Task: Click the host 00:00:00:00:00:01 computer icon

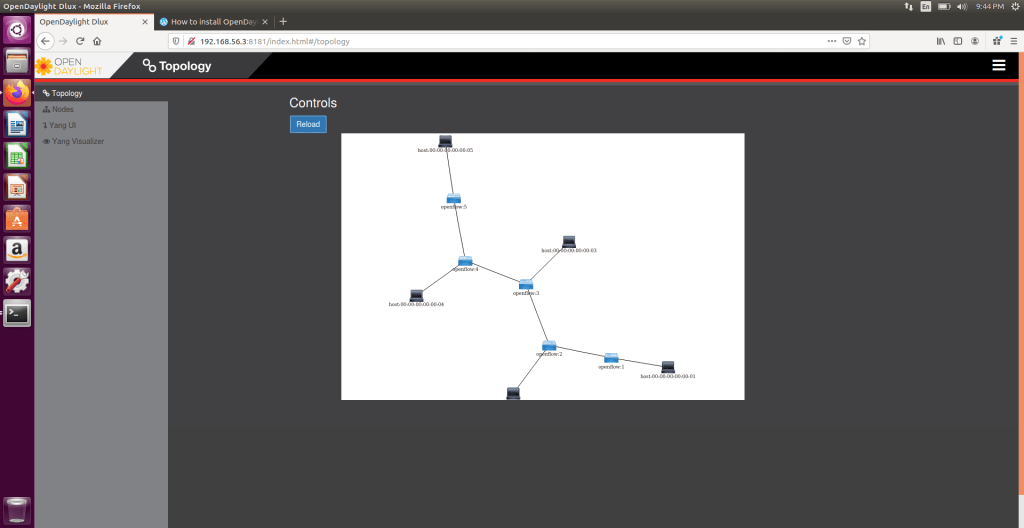Action: point(668,367)
